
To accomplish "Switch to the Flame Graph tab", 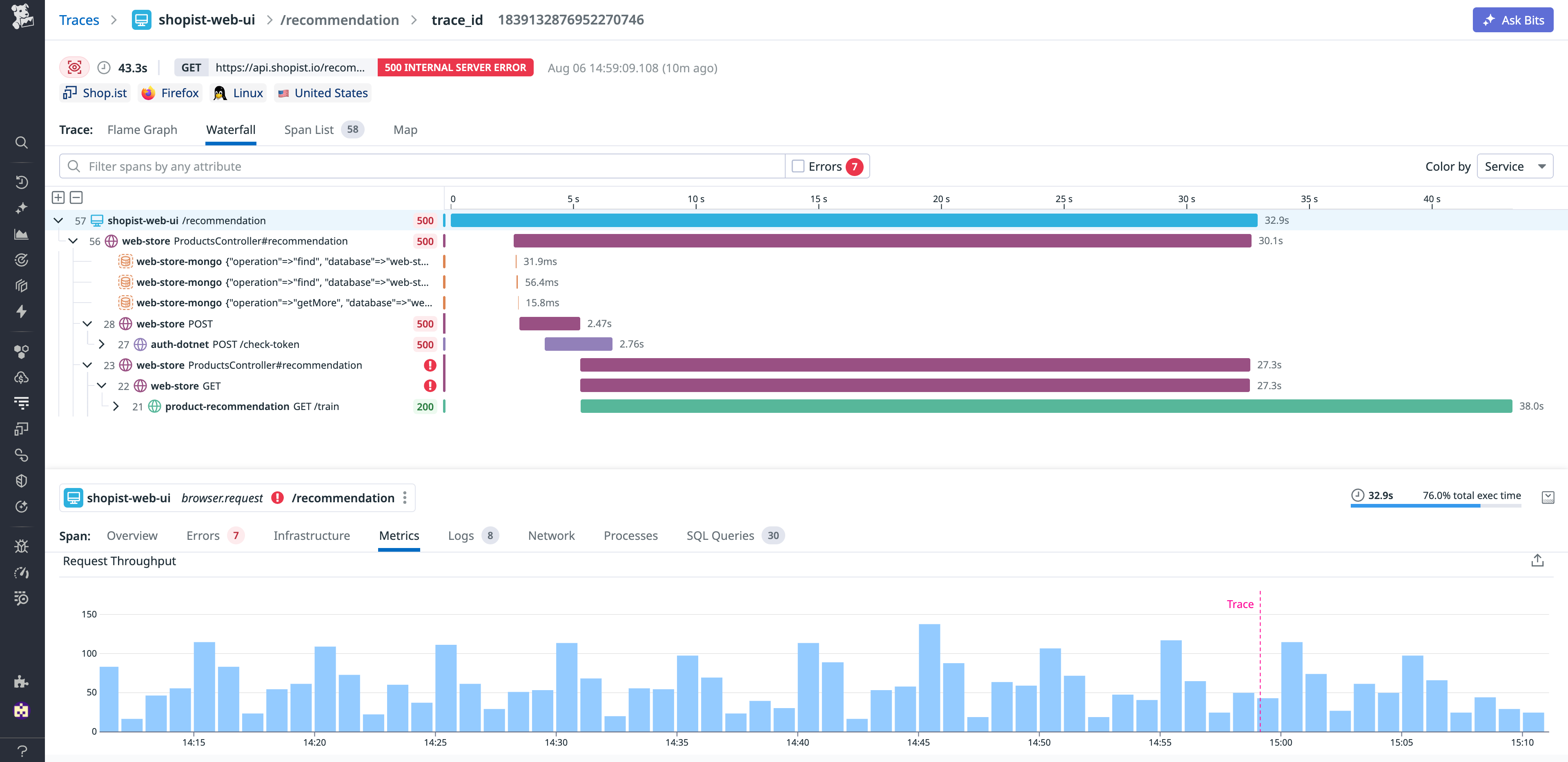I will tap(142, 129).
